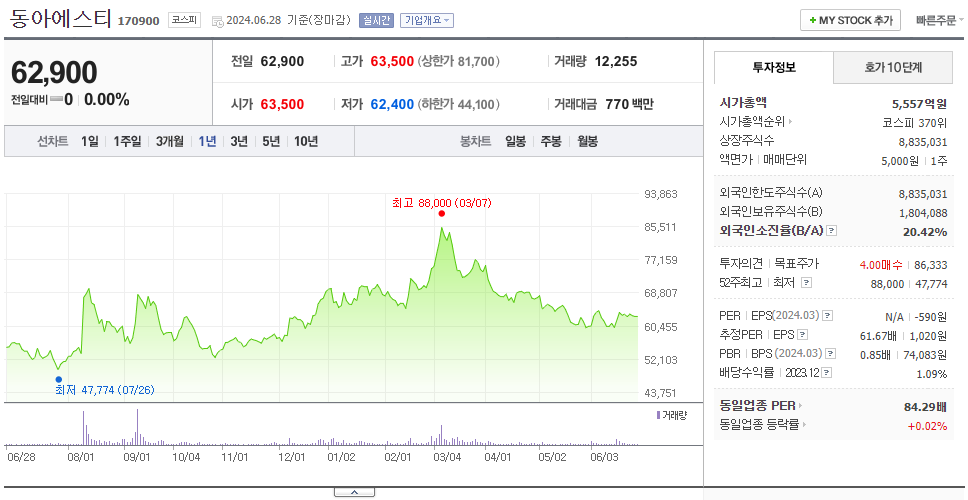This screenshot has width=968, height=500.
Task: Select the 3개월 line chart period
Action: pos(170,141)
